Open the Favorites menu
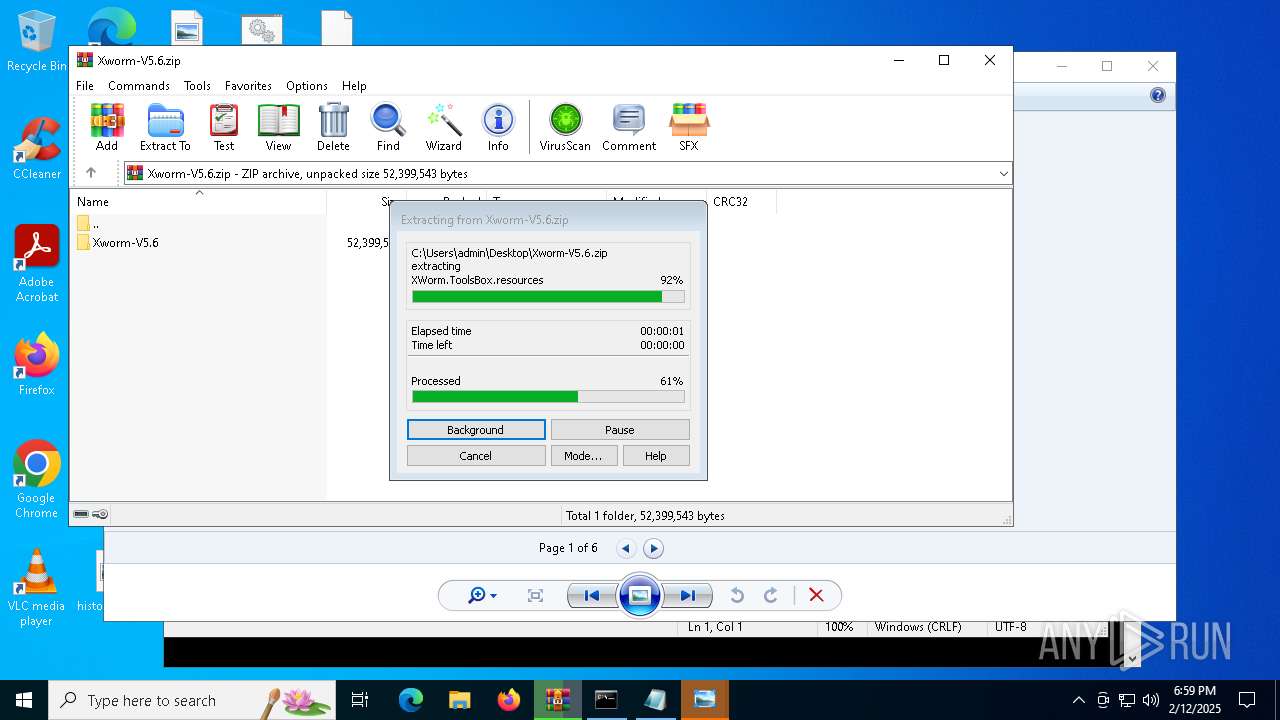This screenshot has width=1280, height=720. tap(248, 86)
